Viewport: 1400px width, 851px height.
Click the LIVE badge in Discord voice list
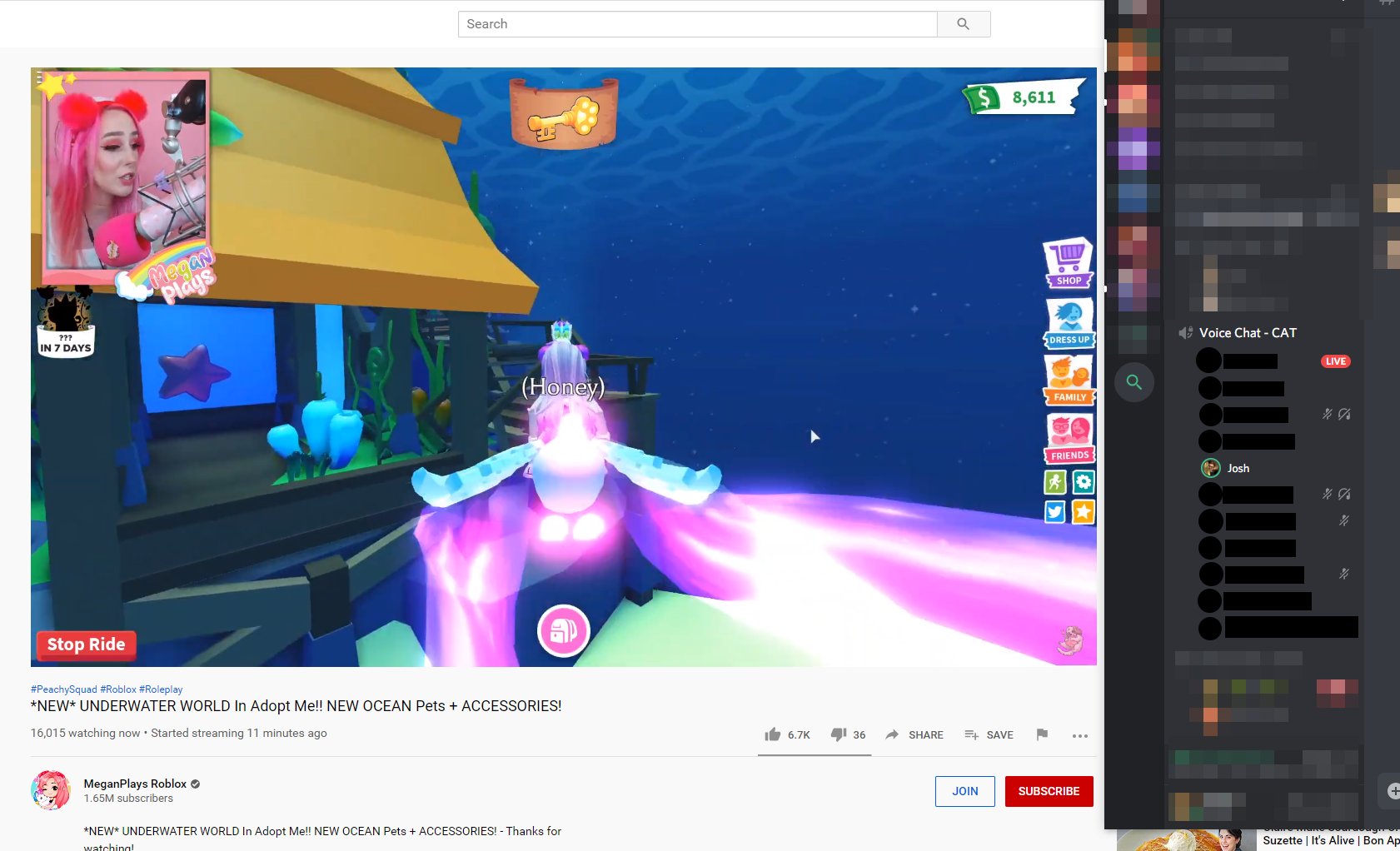(1336, 361)
